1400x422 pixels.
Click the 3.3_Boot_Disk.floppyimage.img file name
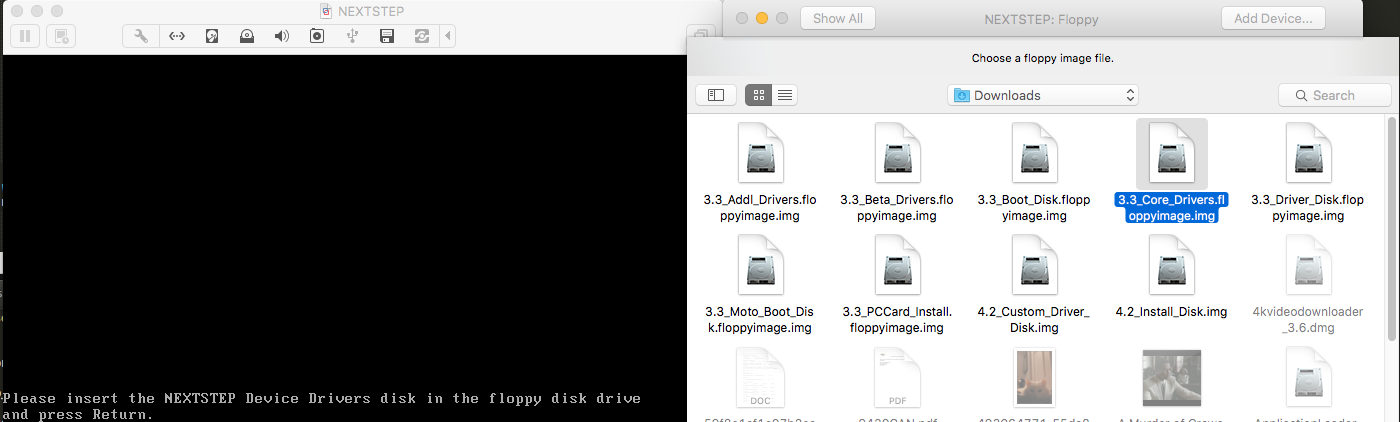[1035, 207]
